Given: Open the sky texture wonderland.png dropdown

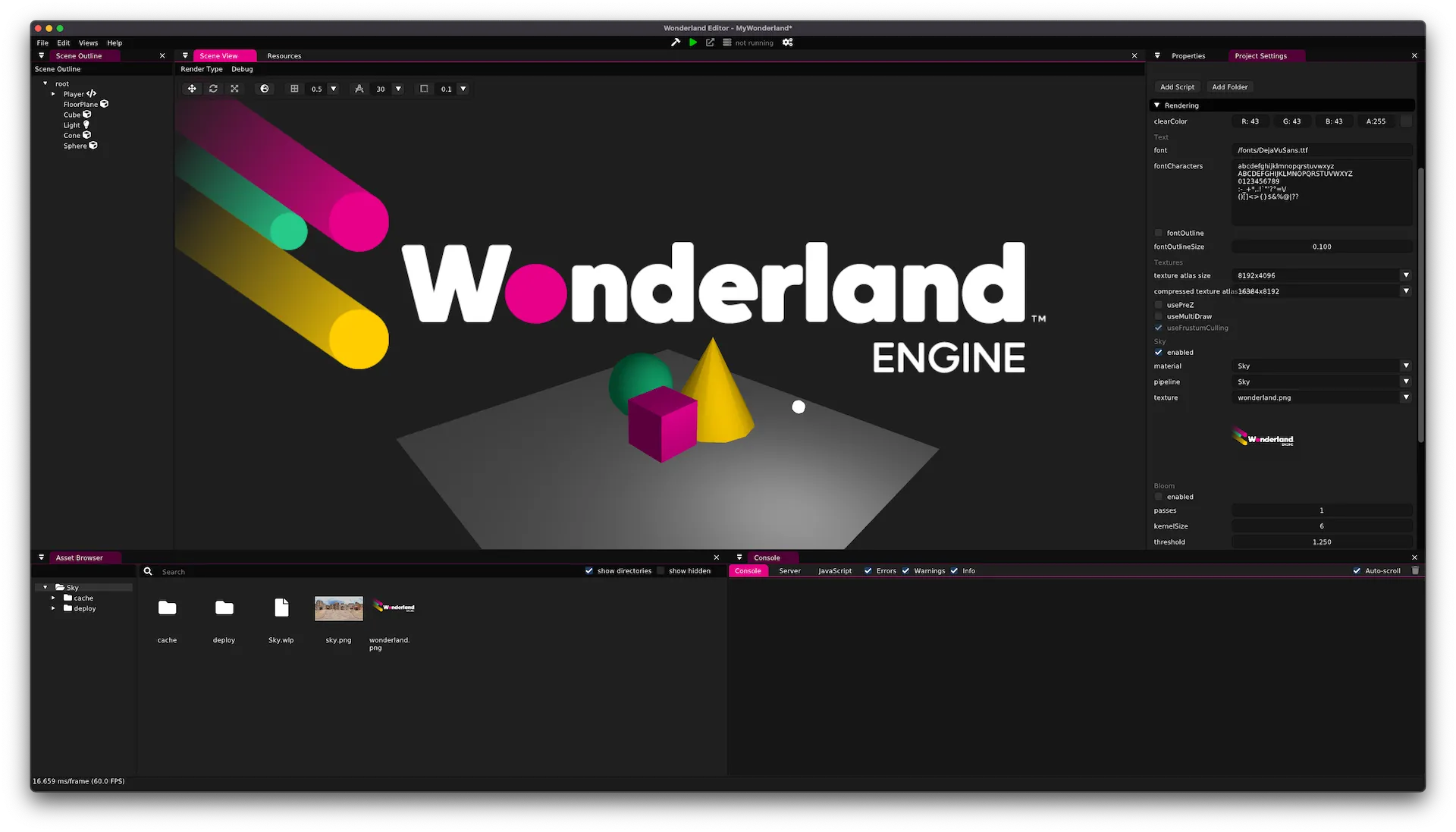Looking at the screenshot, I should (1405, 397).
